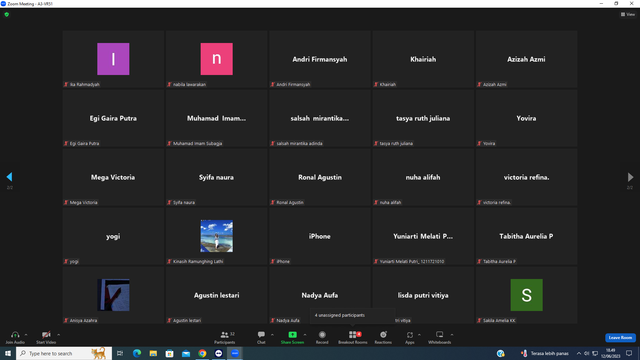The width and height of the screenshot is (640, 360).
Task: Expand video settings caret beside Start Video
Action: 59,335
